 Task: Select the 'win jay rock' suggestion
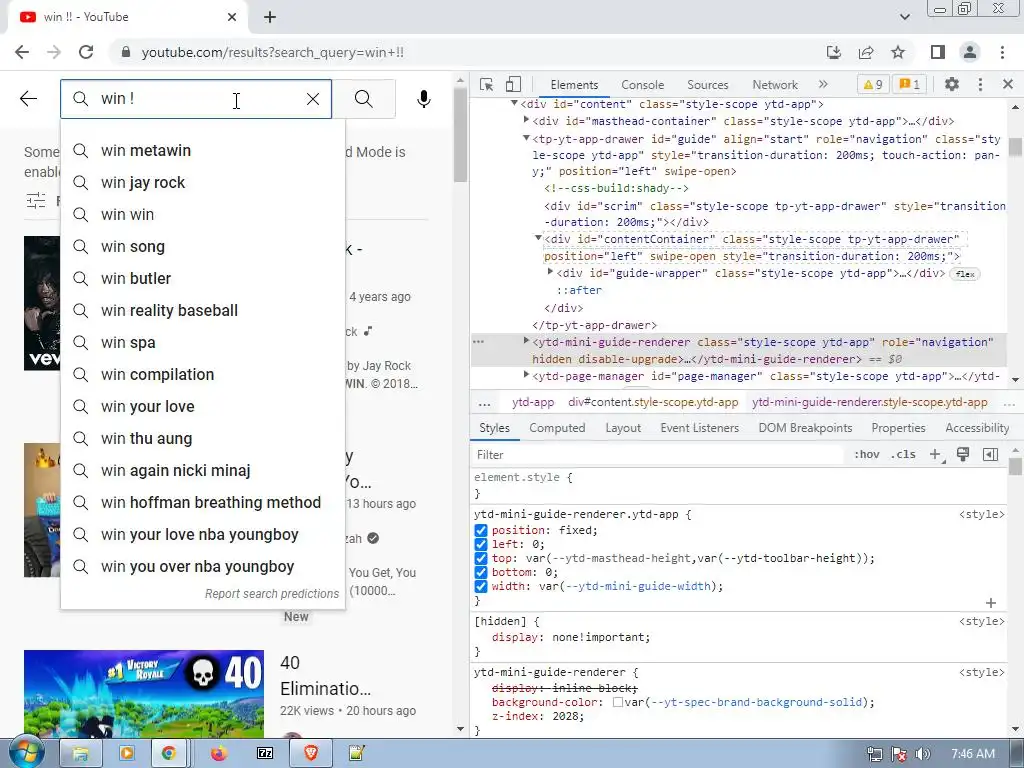(203, 183)
